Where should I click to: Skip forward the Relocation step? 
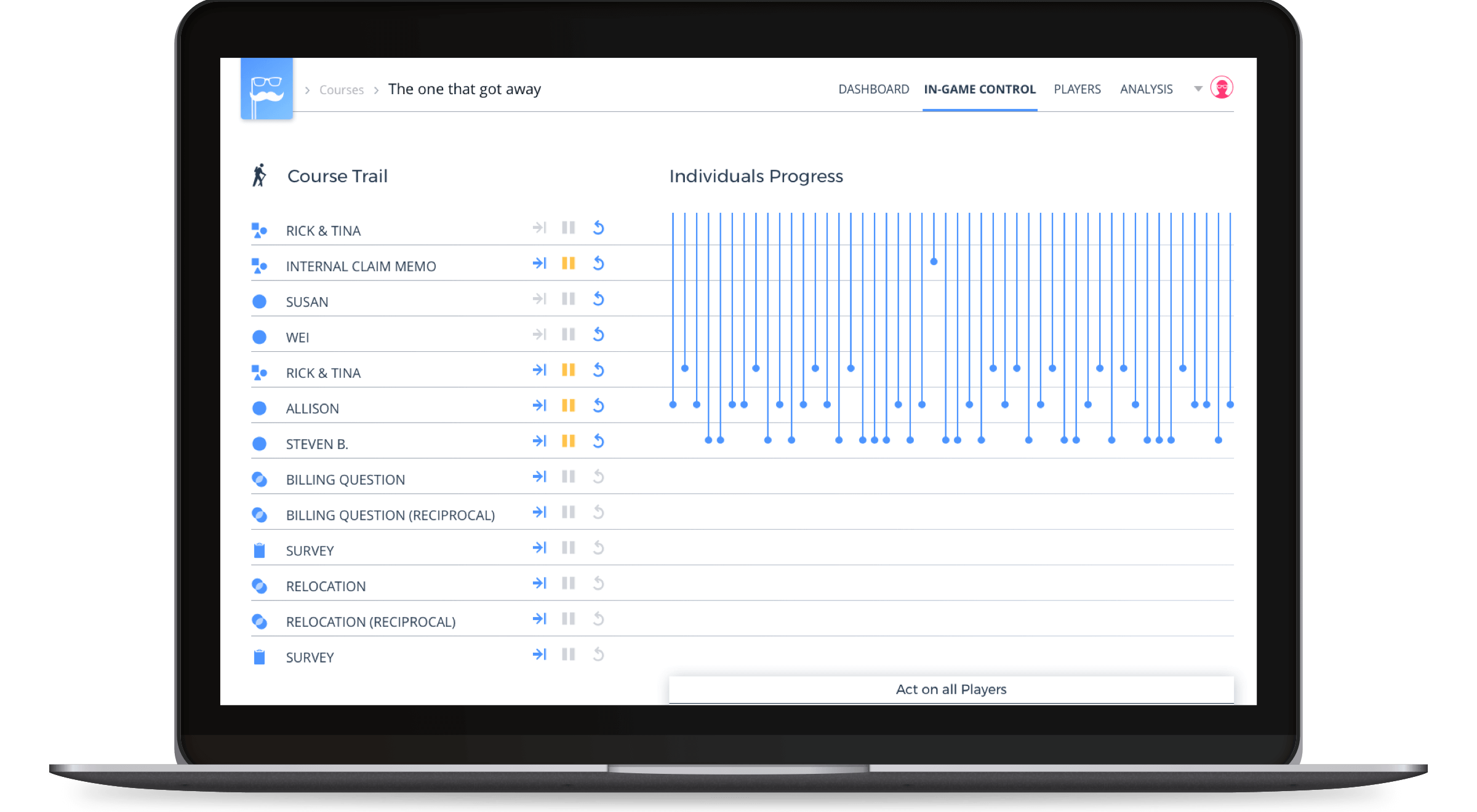(x=539, y=583)
